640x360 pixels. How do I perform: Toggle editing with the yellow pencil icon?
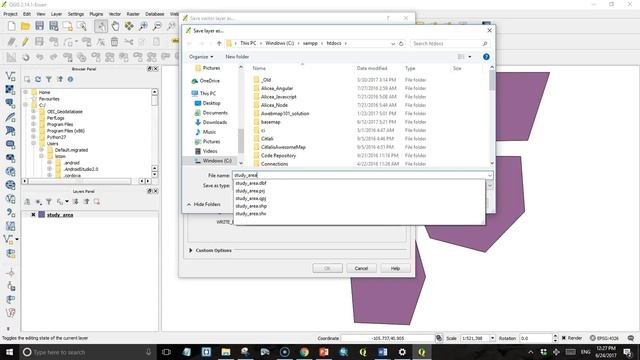[25, 42]
